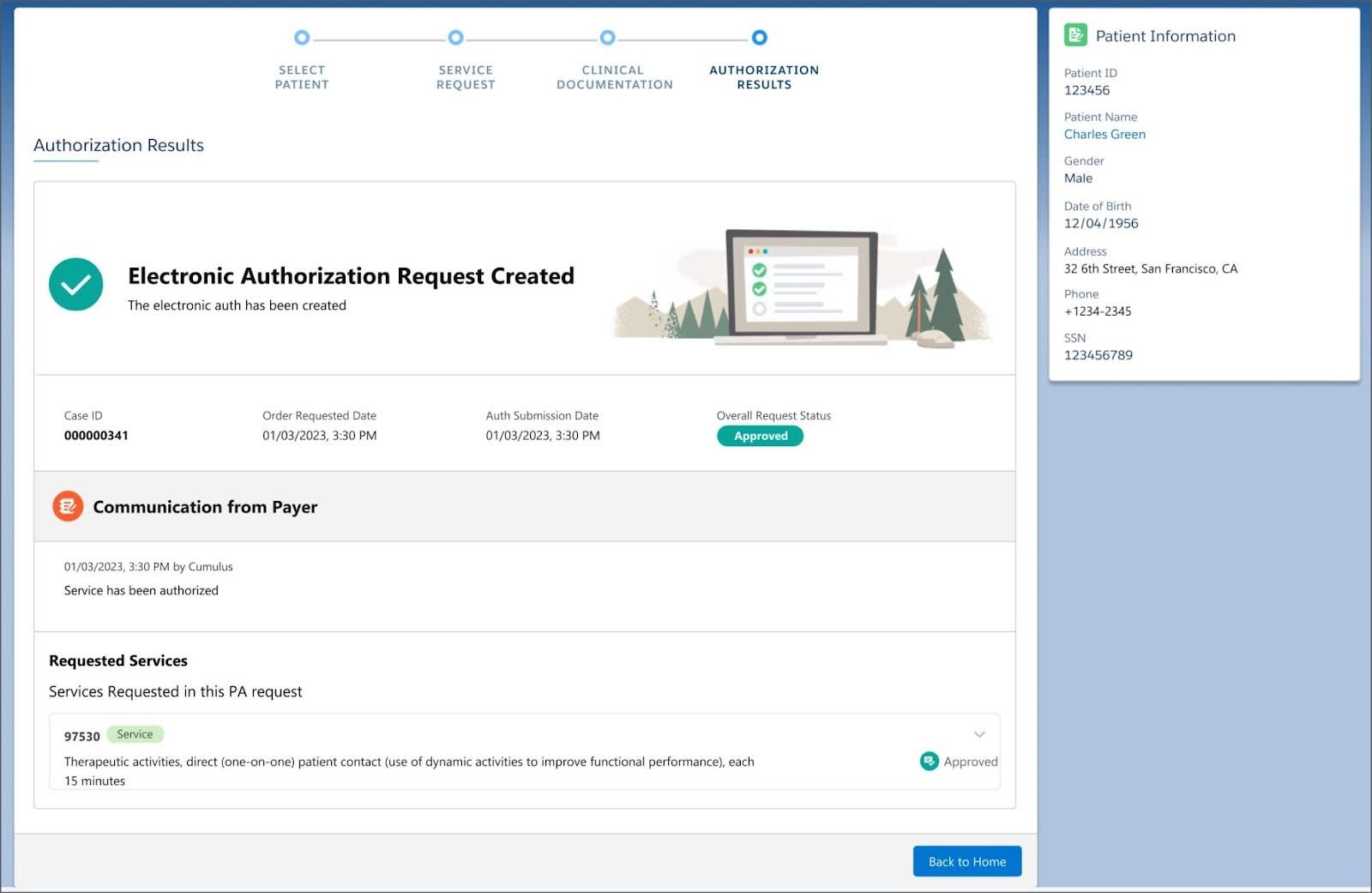Image resolution: width=1372 pixels, height=893 pixels.
Task: Click the phone number +1234-2345
Action: (1098, 311)
